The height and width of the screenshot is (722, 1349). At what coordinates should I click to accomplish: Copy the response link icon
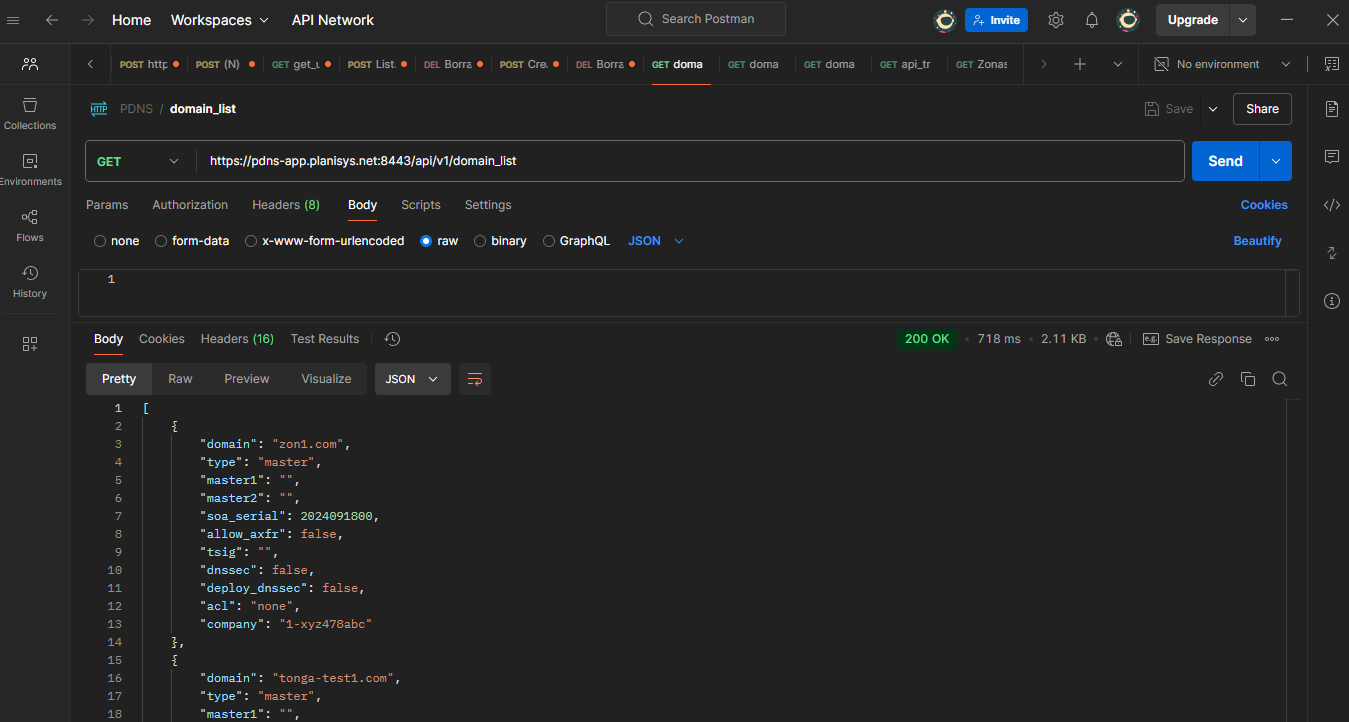pyautogui.click(x=1216, y=379)
